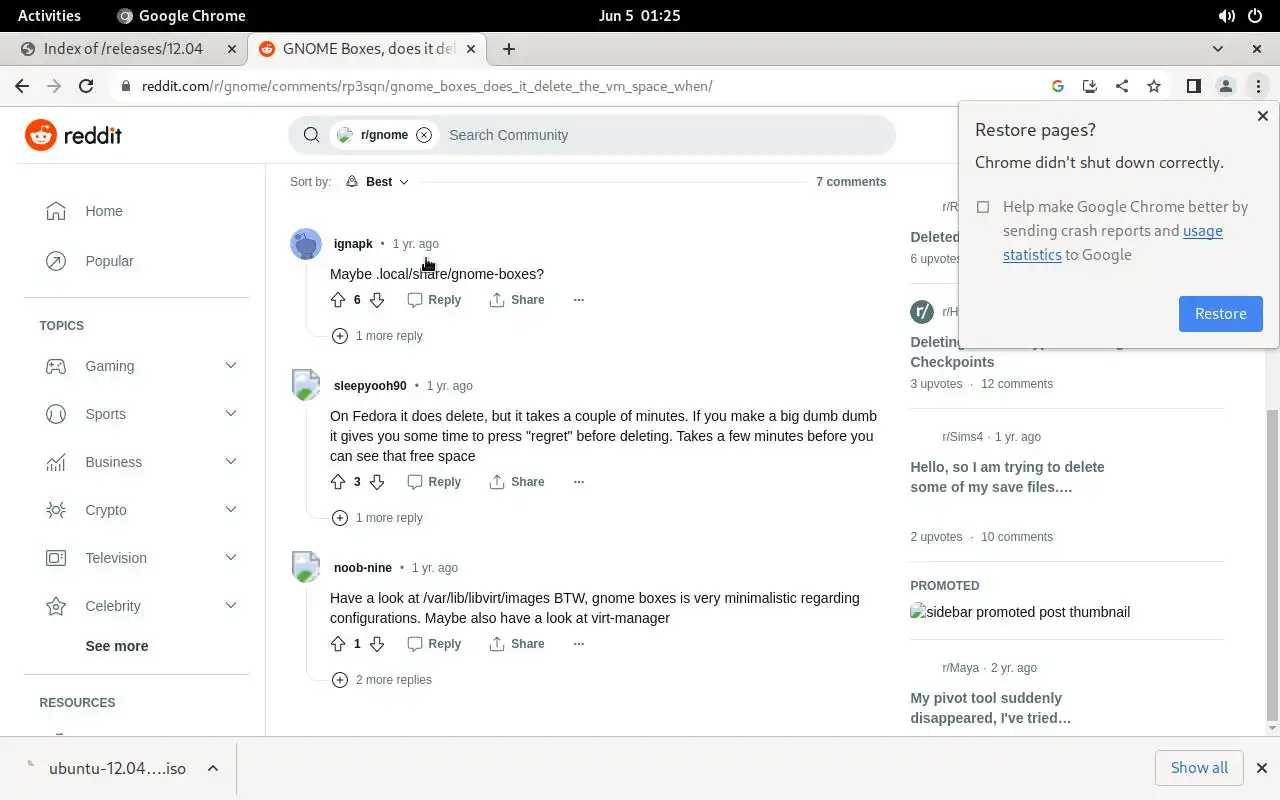This screenshot has width=1280, height=800.
Task: Expand 1 more reply under ignapk
Action: pos(377,336)
